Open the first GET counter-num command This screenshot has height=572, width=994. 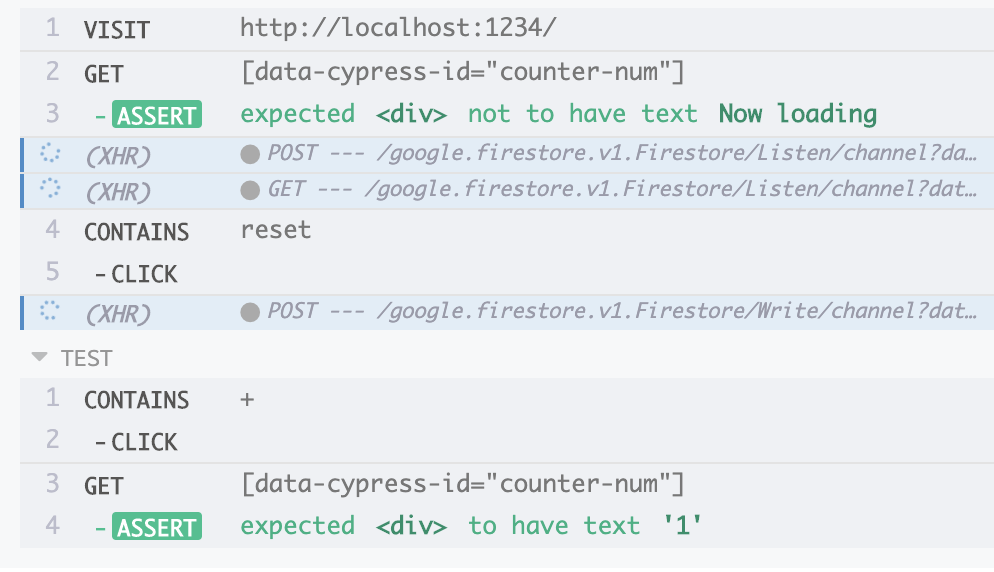(507, 72)
